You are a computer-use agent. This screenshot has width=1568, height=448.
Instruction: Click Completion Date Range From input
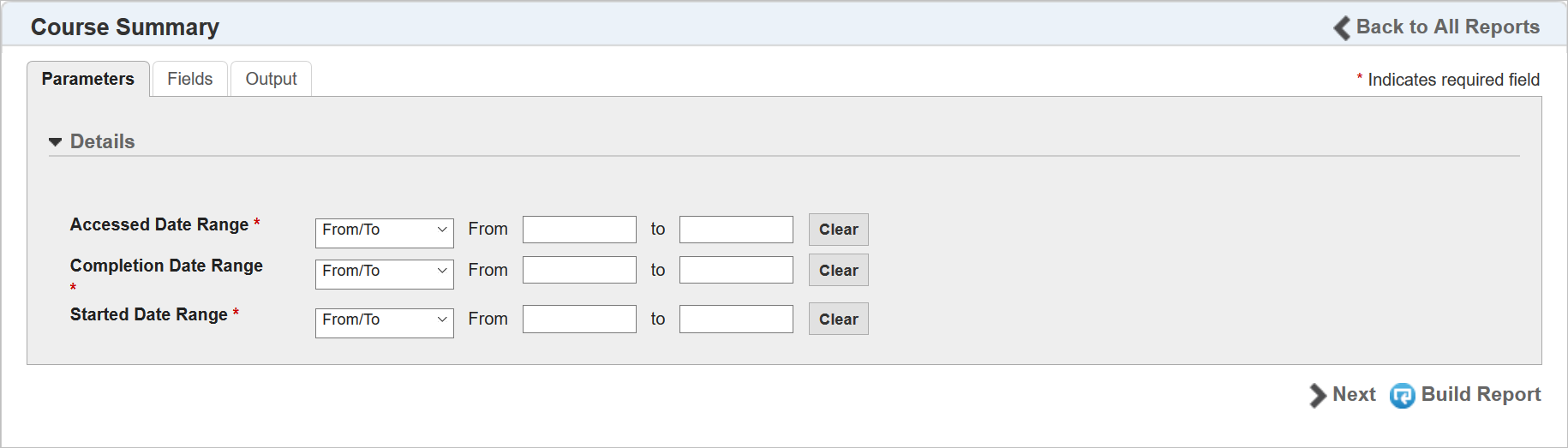579,271
